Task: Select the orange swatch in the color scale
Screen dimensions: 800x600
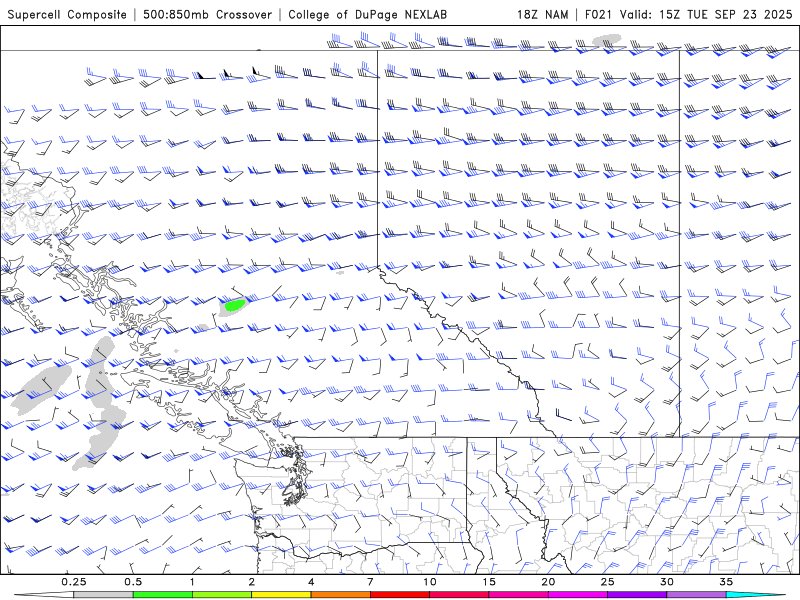Action: (340, 595)
